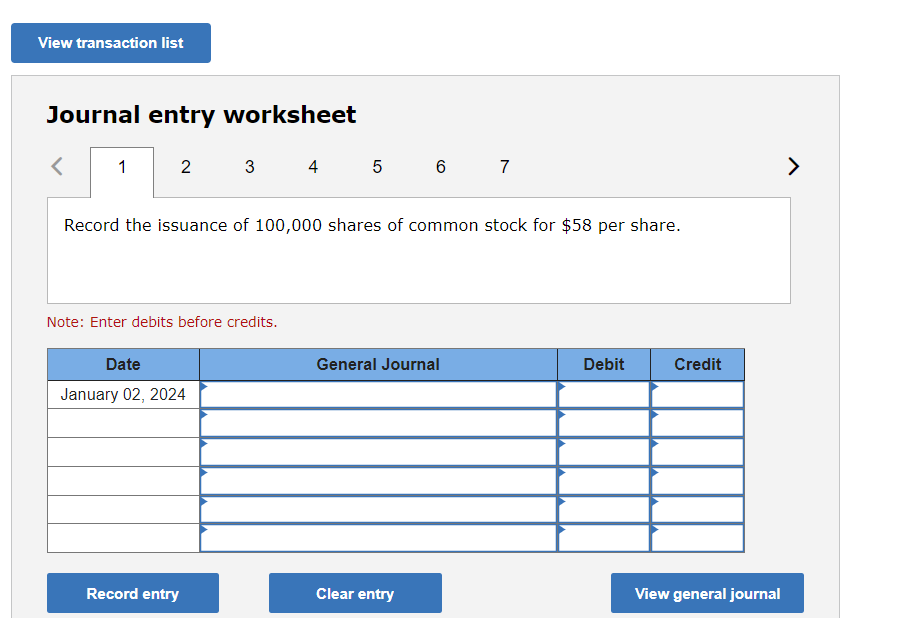The height and width of the screenshot is (618, 915).
Task: Click the Clear entry button
Action: [355, 593]
